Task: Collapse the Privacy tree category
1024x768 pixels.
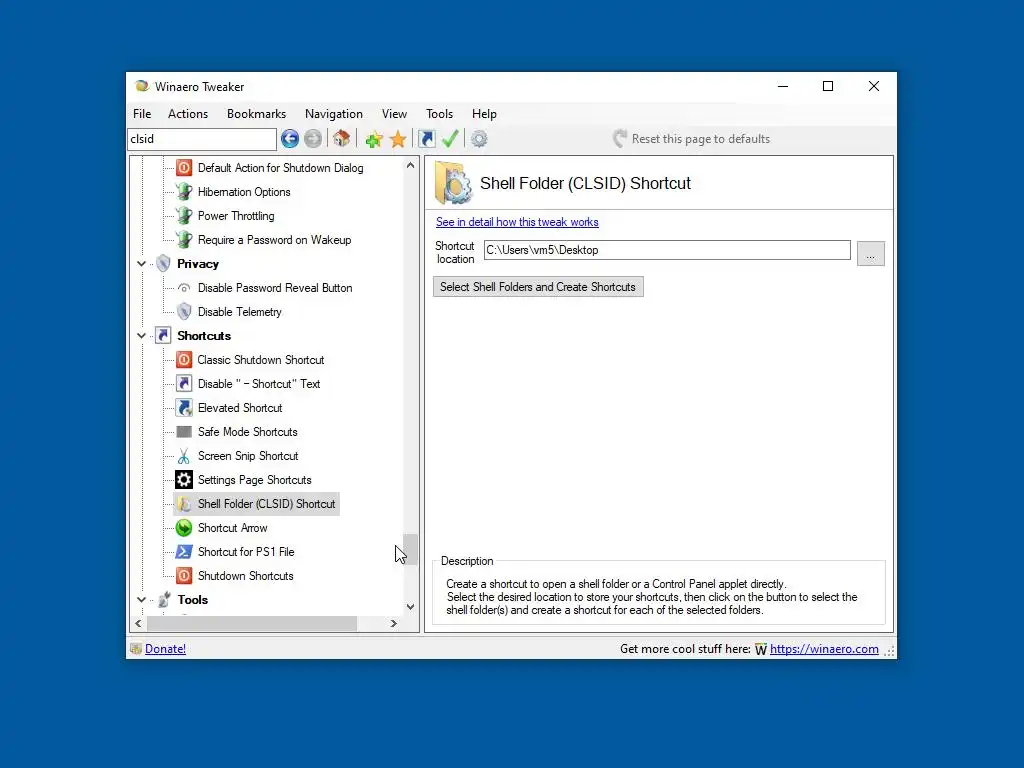Action: pos(141,264)
